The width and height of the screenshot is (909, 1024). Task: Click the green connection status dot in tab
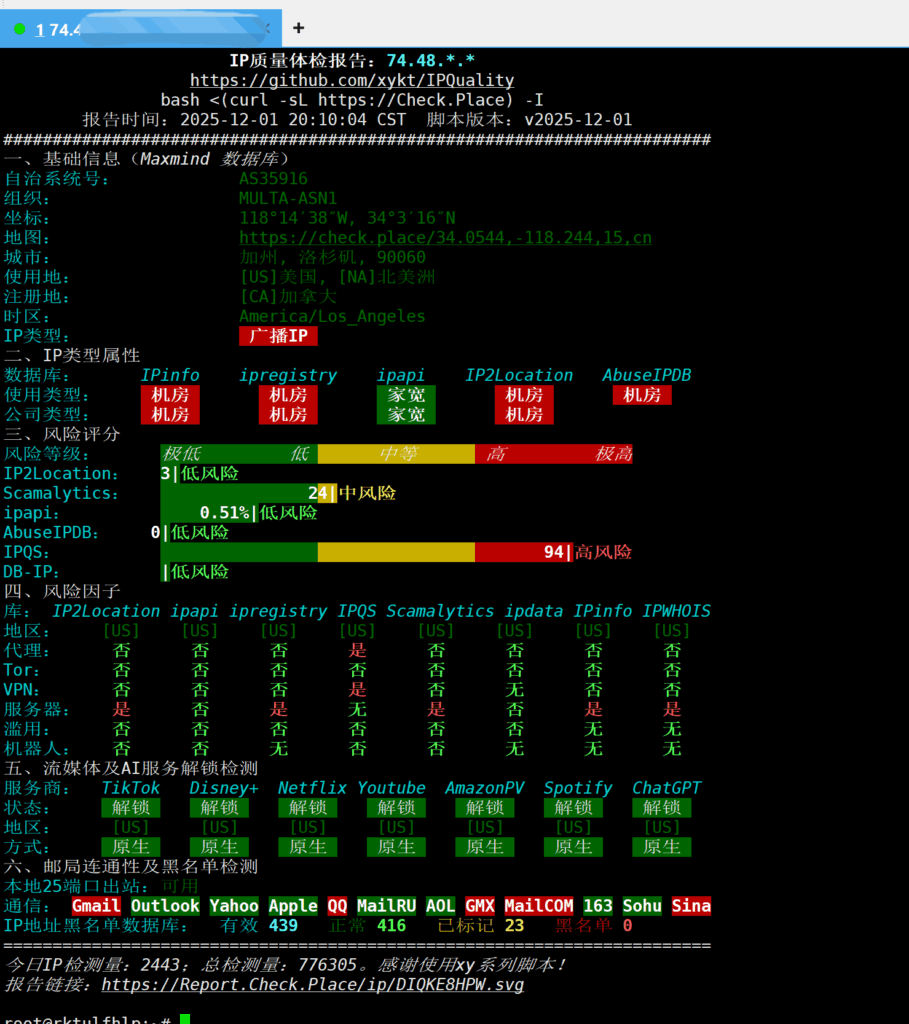19,29
